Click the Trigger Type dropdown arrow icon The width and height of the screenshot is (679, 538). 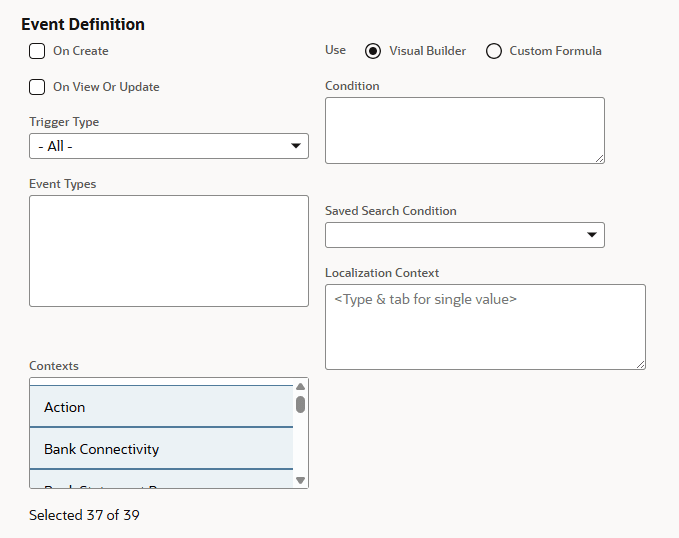[296, 146]
